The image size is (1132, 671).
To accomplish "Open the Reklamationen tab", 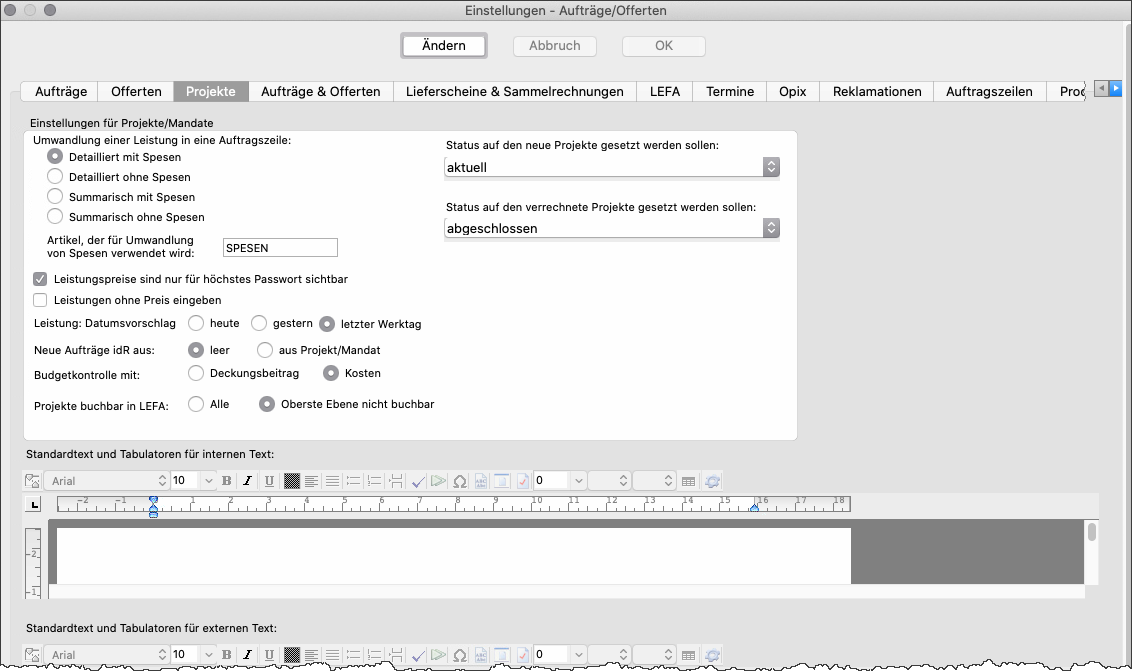I will pos(877,91).
